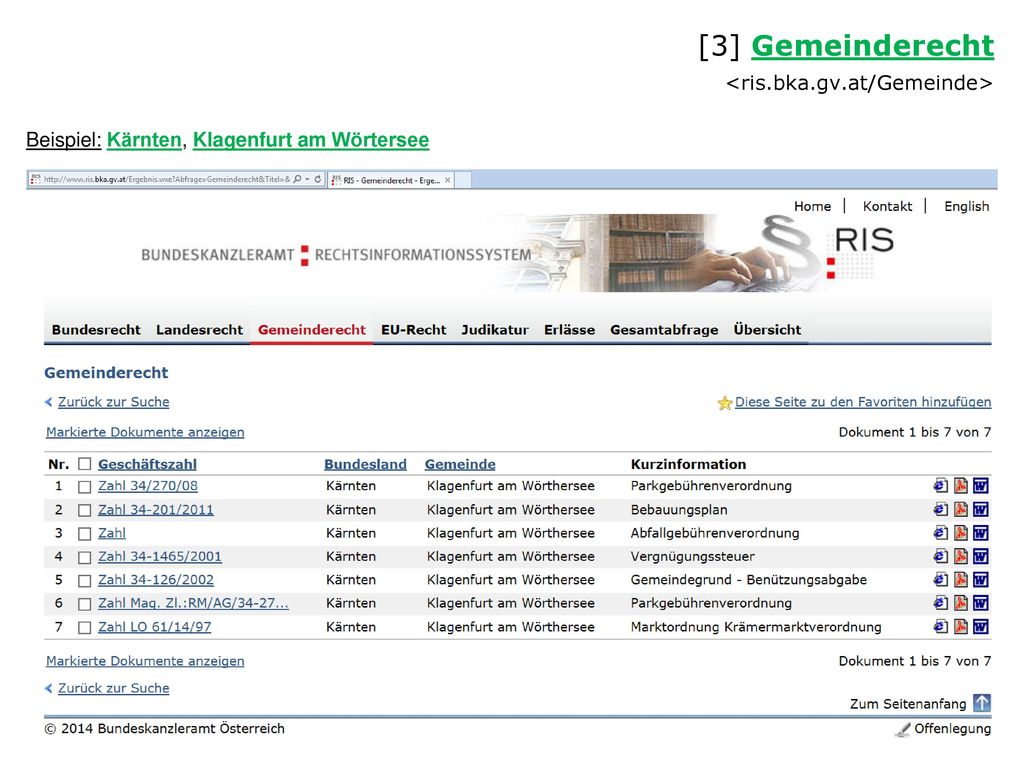Switch language via English link
Screen dimensions: 1024x768
coord(967,206)
